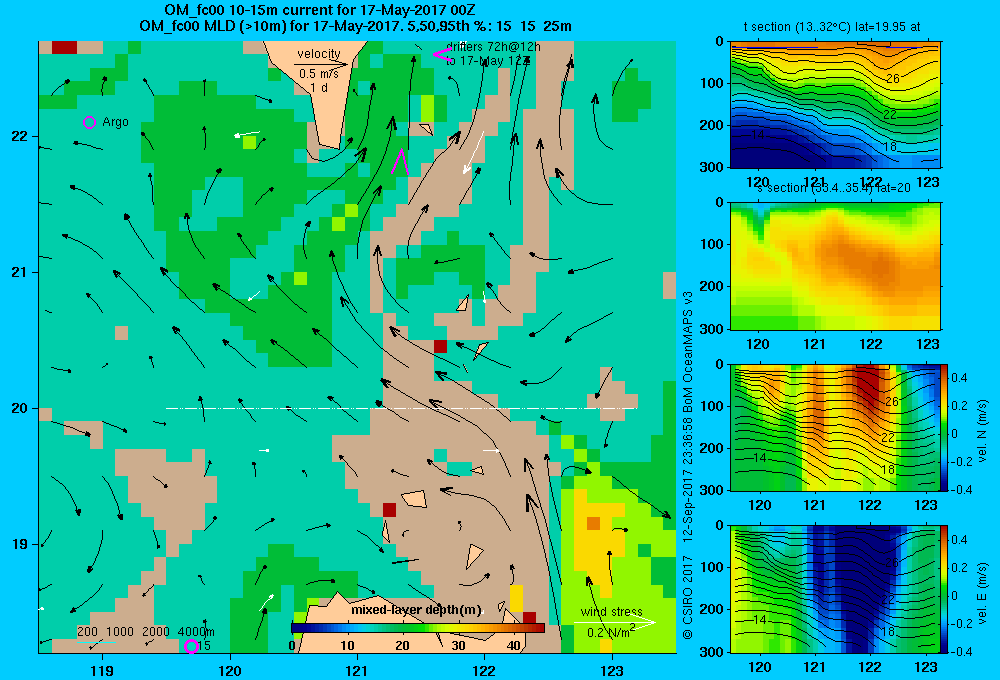Open the temperature section panel
The width and height of the screenshot is (1000, 680).
click(x=835, y=105)
